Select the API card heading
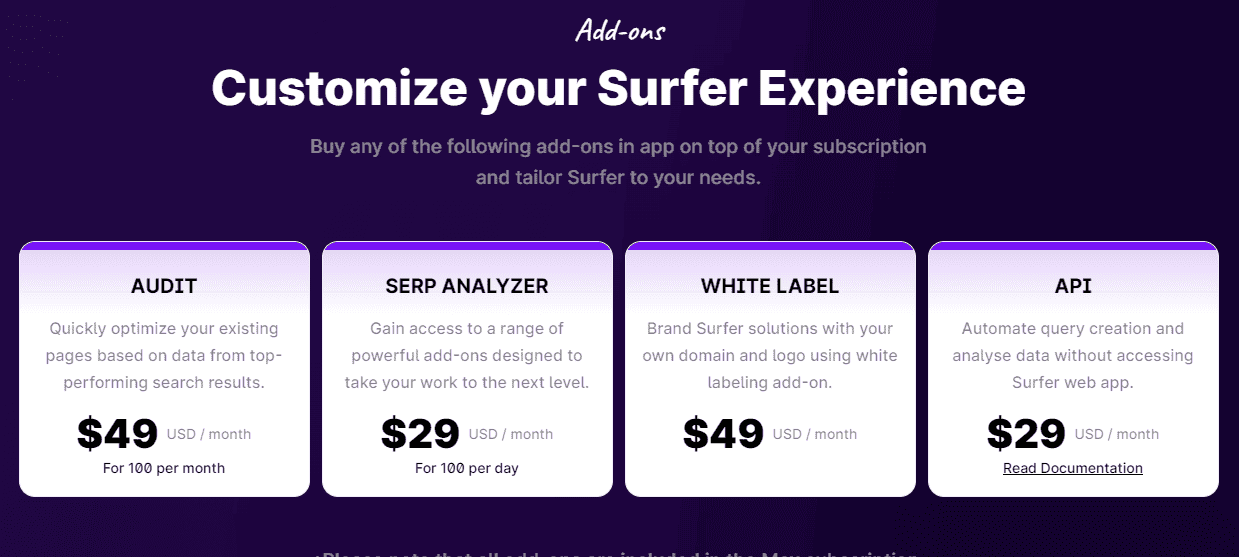 pyautogui.click(x=1073, y=286)
